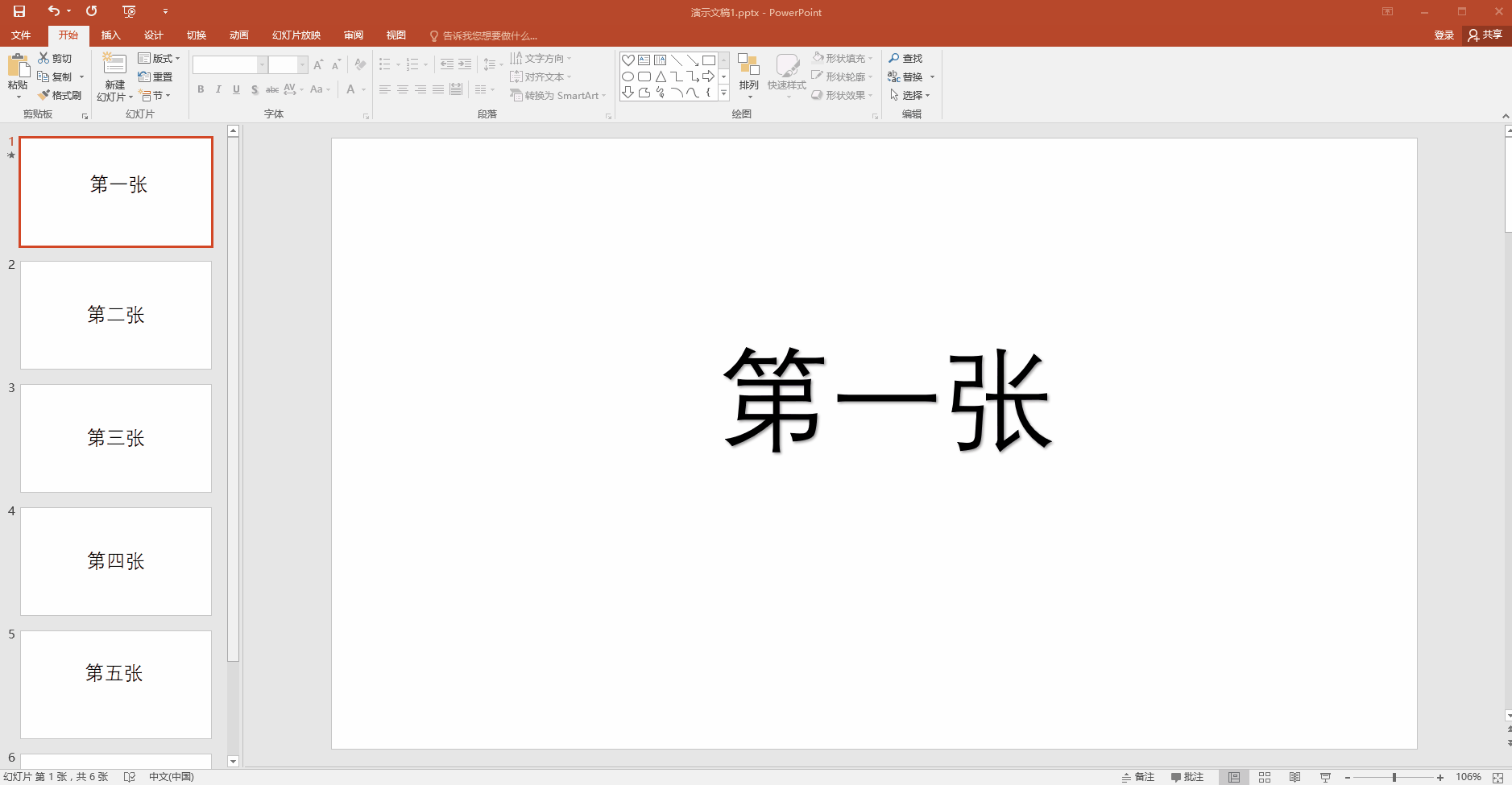Open the 切换 Transitions tab
The height and width of the screenshot is (785, 1512).
point(197,35)
